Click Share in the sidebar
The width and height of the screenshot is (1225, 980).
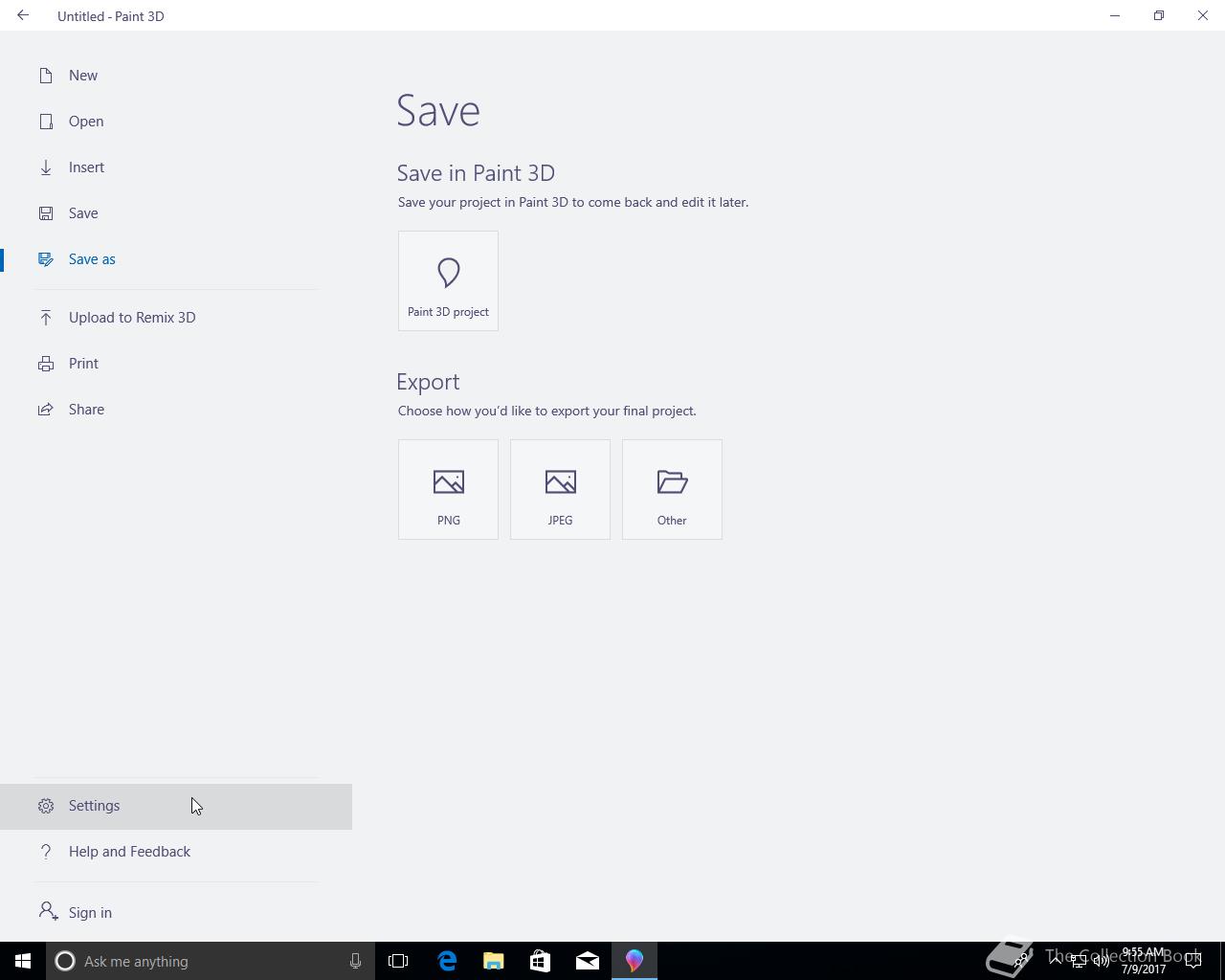click(x=176, y=410)
